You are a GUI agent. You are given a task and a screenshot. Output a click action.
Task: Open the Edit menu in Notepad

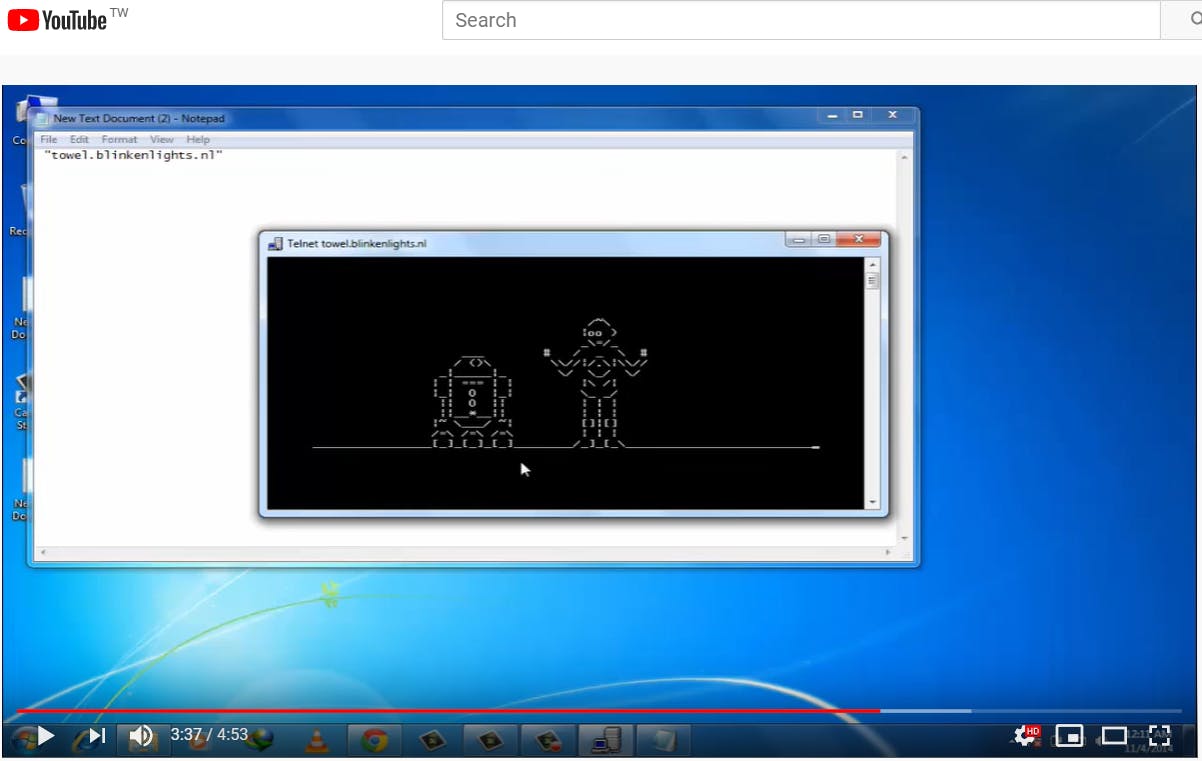(x=79, y=140)
